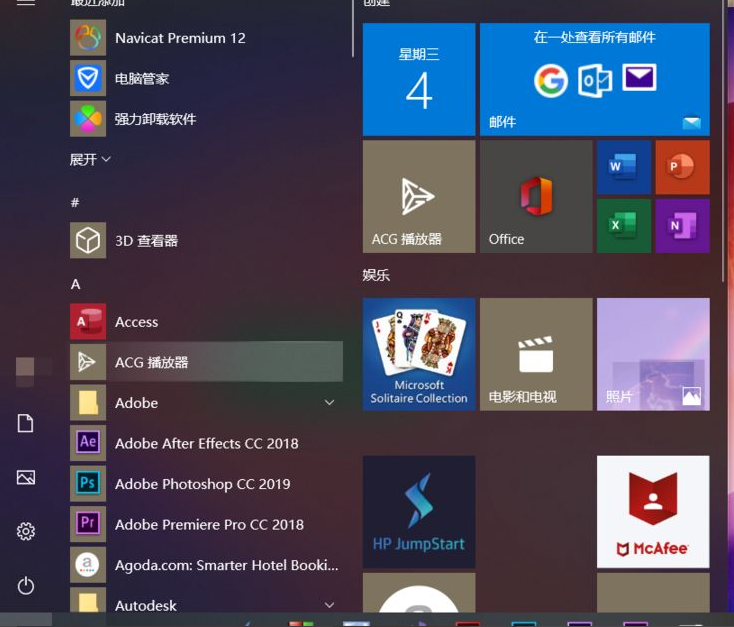The height and width of the screenshot is (627, 734).
Task: Open the OneNote tile
Action: coord(683,226)
